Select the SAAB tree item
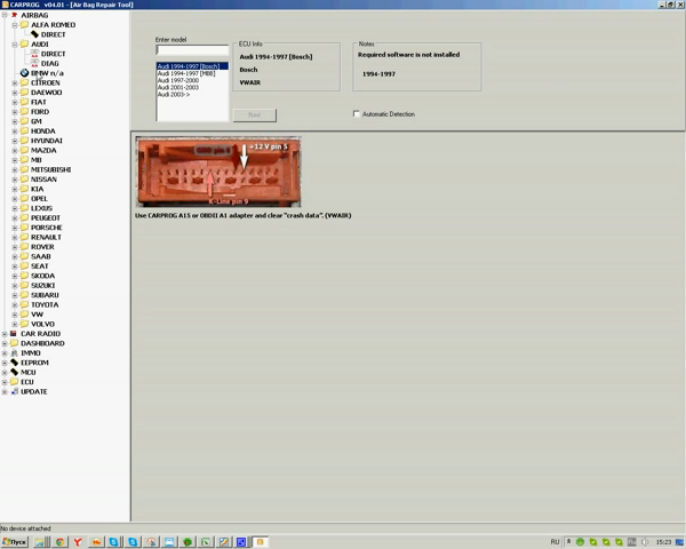 pyautogui.click(x=41, y=256)
